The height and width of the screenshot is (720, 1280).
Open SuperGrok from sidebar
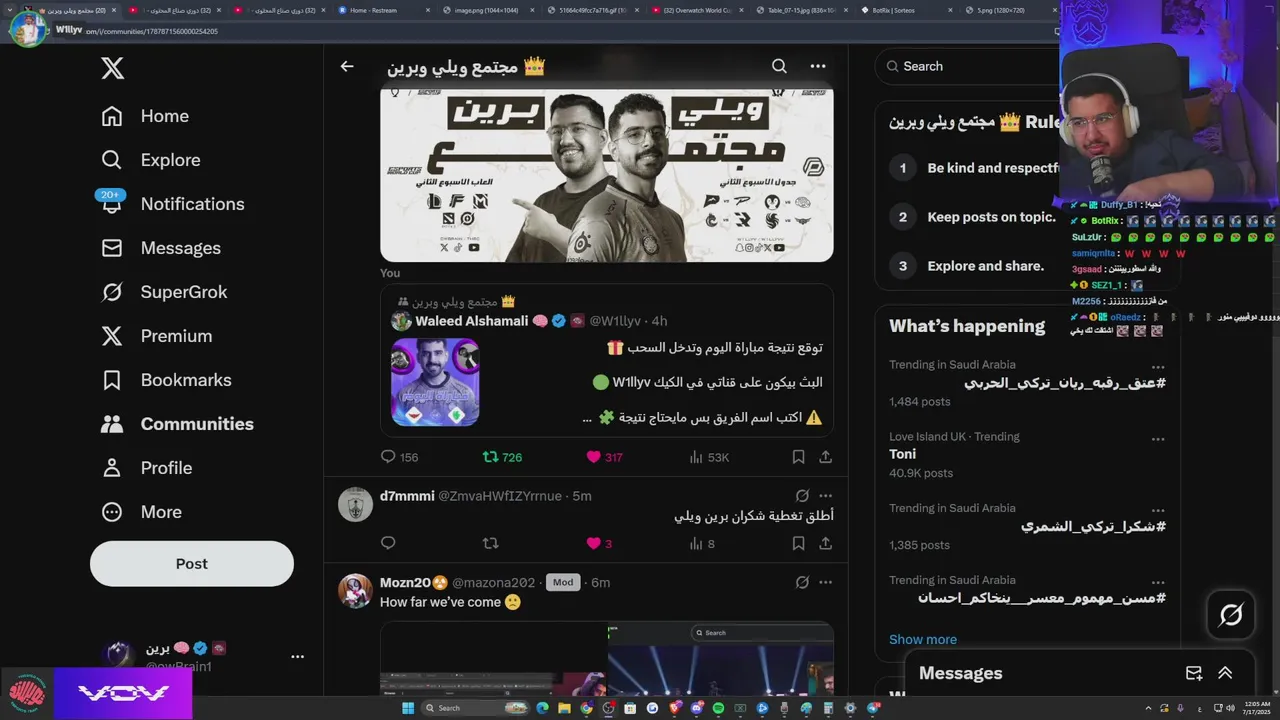click(164, 292)
